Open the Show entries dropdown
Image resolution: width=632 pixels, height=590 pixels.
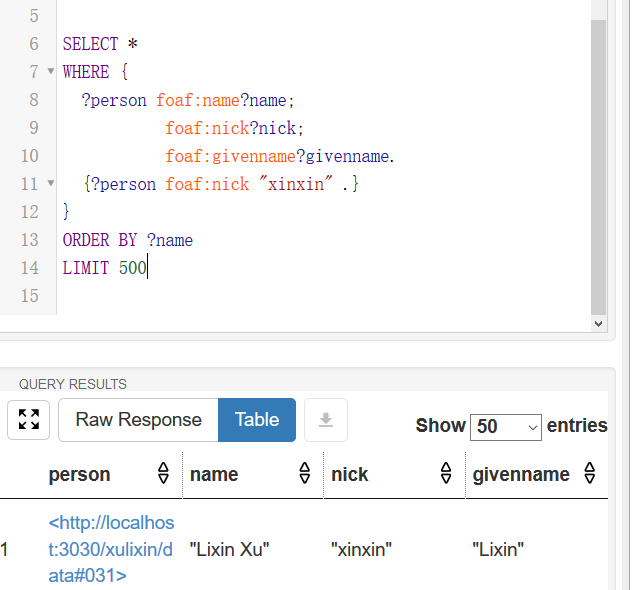pyautogui.click(x=505, y=426)
